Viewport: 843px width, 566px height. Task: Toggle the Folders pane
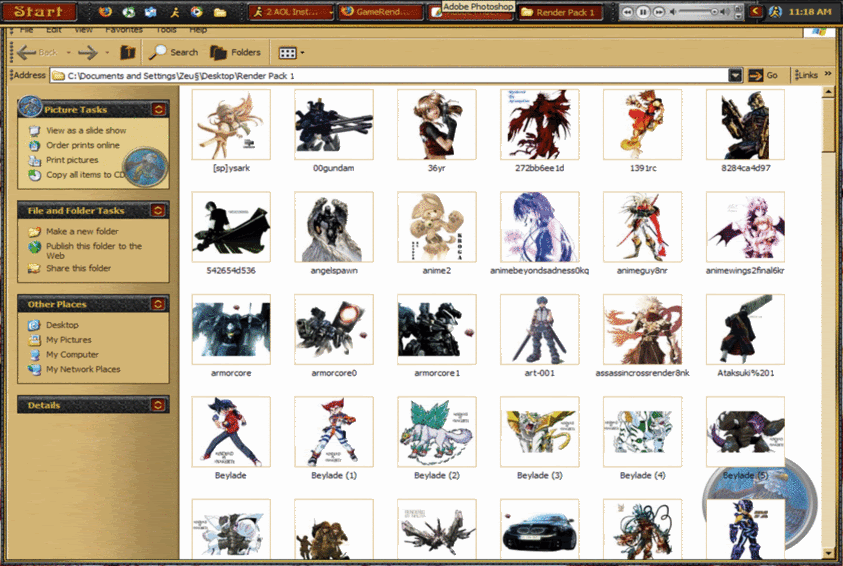pyautogui.click(x=235, y=52)
